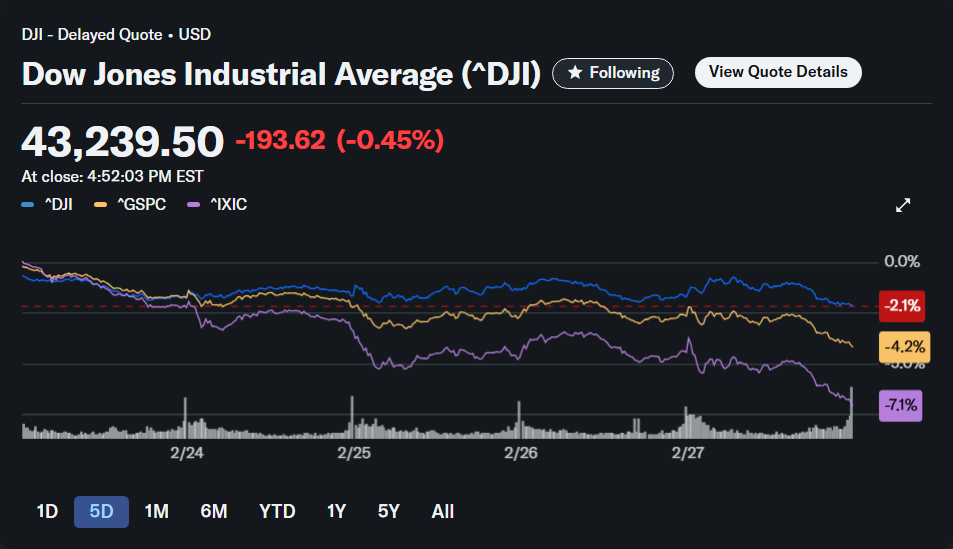Image resolution: width=953 pixels, height=549 pixels.
Task: Click the orange -4.2% value label
Action: click(904, 347)
